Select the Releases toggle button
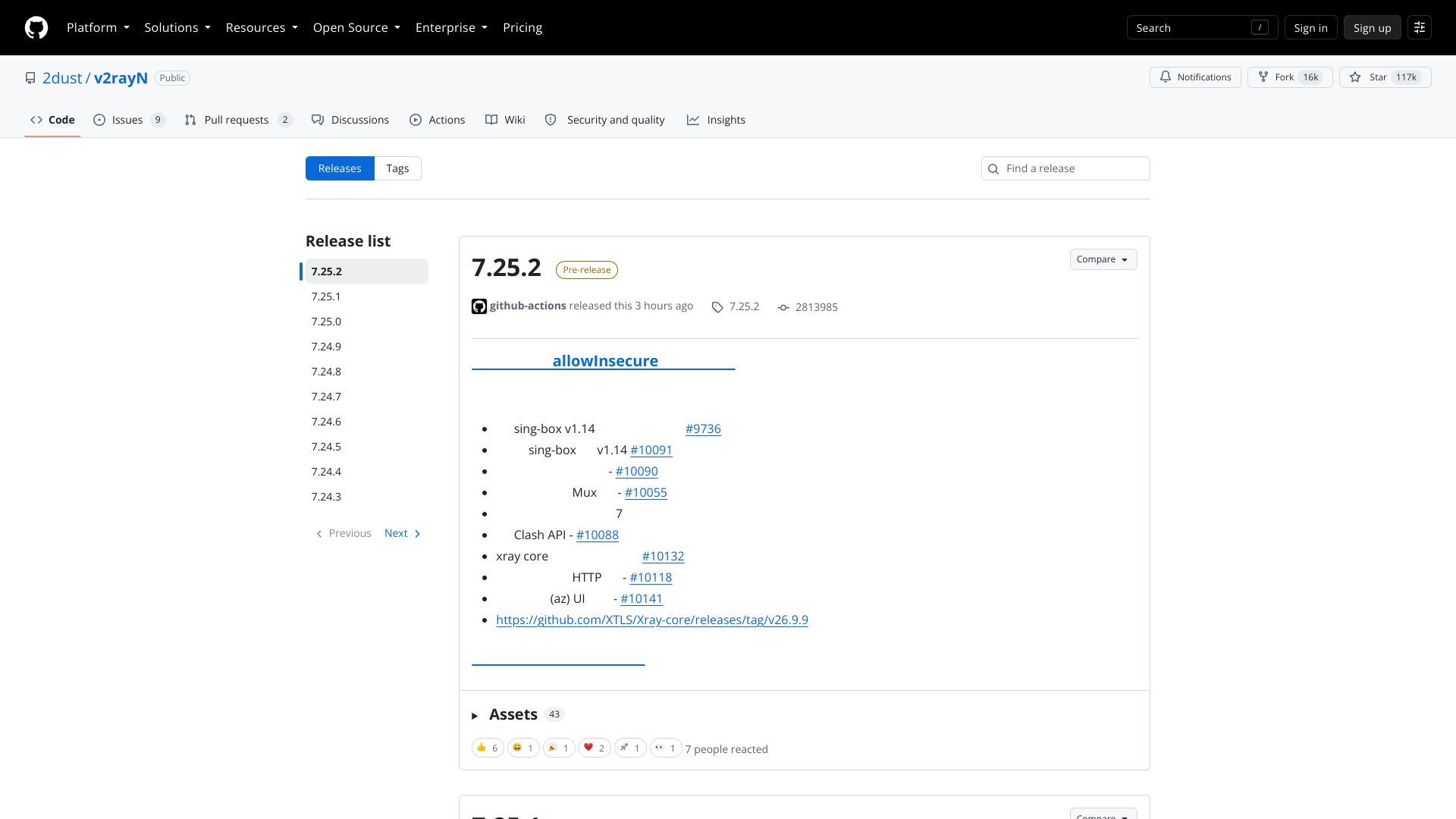The height and width of the screenshot is (819, 1456). 340,168
